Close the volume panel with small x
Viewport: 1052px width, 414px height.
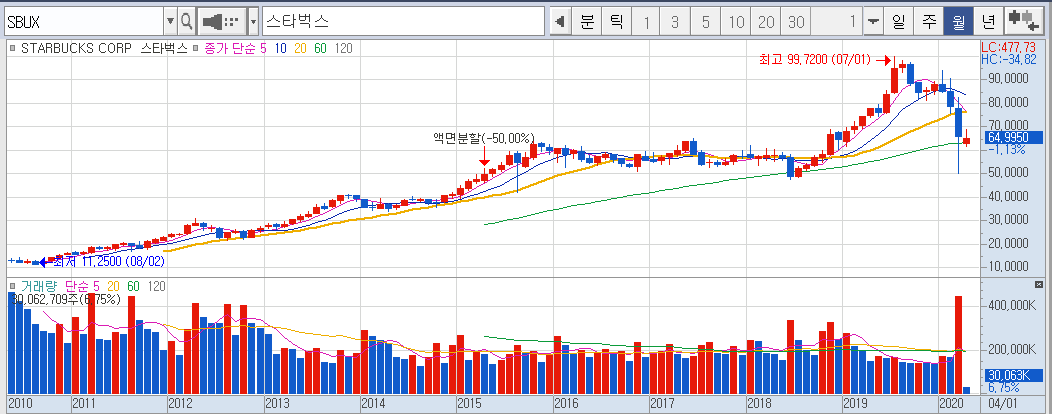1039,285
